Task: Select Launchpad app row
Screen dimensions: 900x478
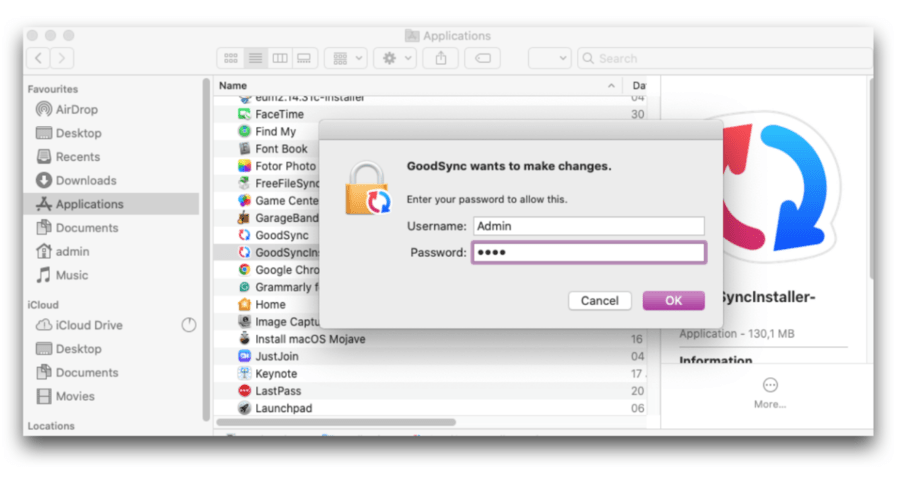Action: click(x=429, y=408)
